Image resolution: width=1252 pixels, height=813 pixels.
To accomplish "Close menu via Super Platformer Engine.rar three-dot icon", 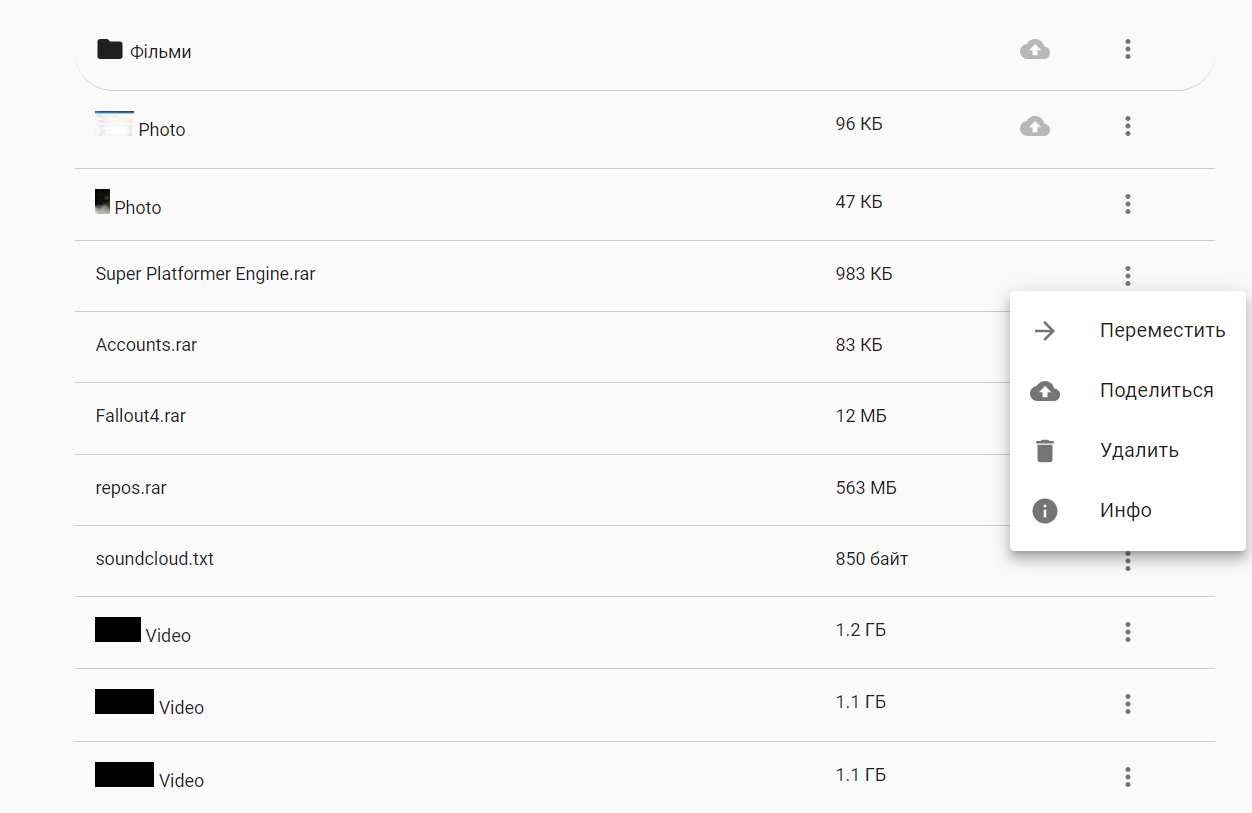I will pyautogui.click(x=1128, y=275).
